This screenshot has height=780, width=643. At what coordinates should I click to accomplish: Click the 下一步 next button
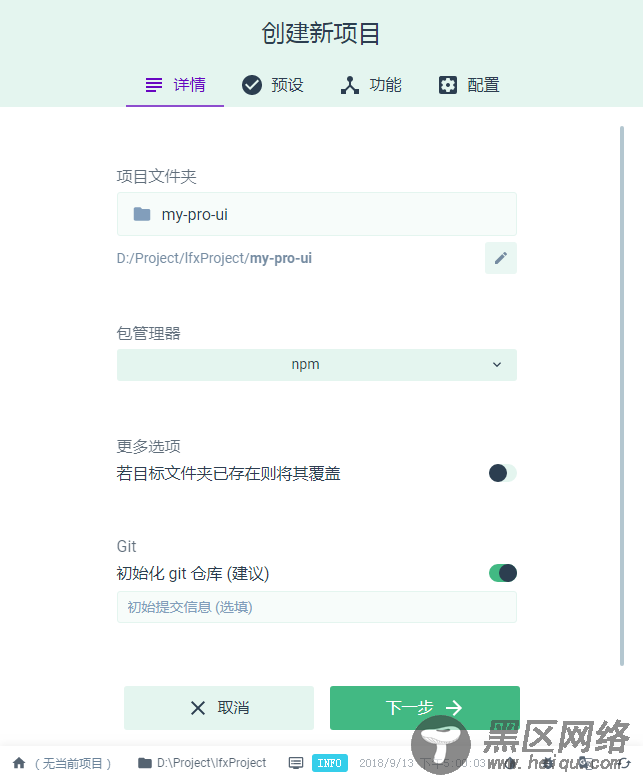point(425,708)
